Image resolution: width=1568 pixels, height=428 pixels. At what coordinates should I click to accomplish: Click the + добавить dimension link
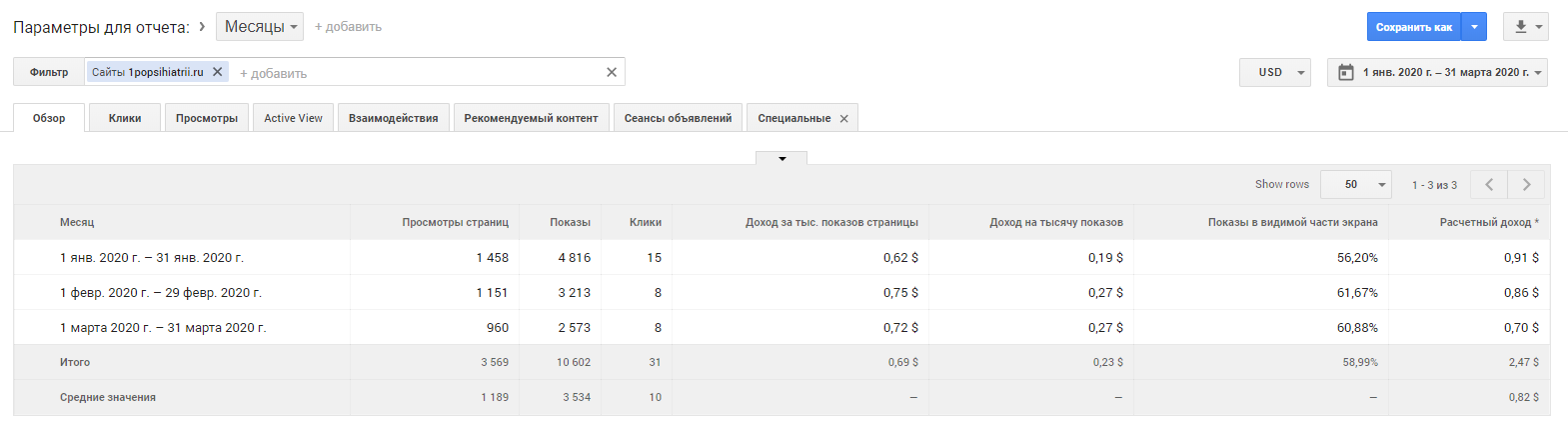tap(348, 27)
